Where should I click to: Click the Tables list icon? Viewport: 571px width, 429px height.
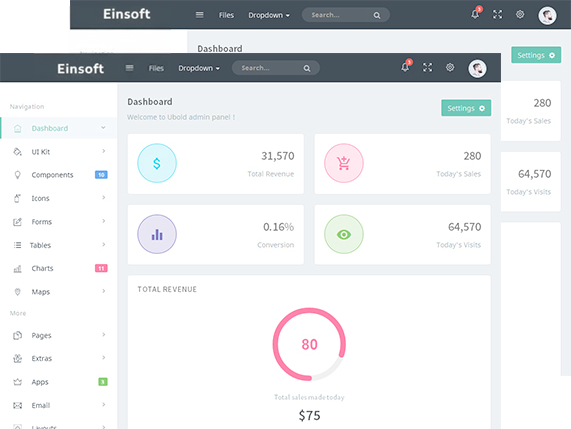17,245
